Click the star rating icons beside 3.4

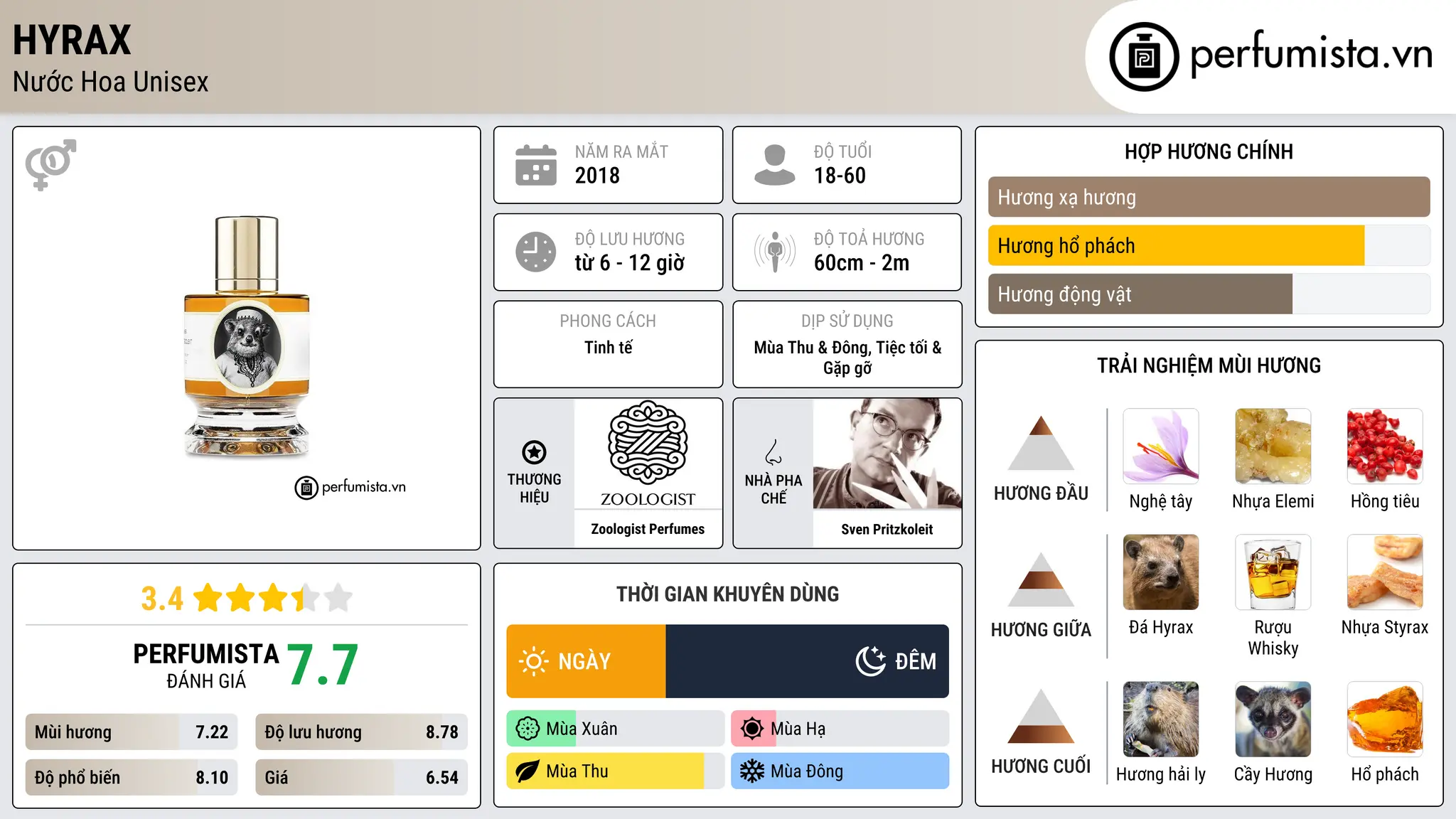[273, 598]
